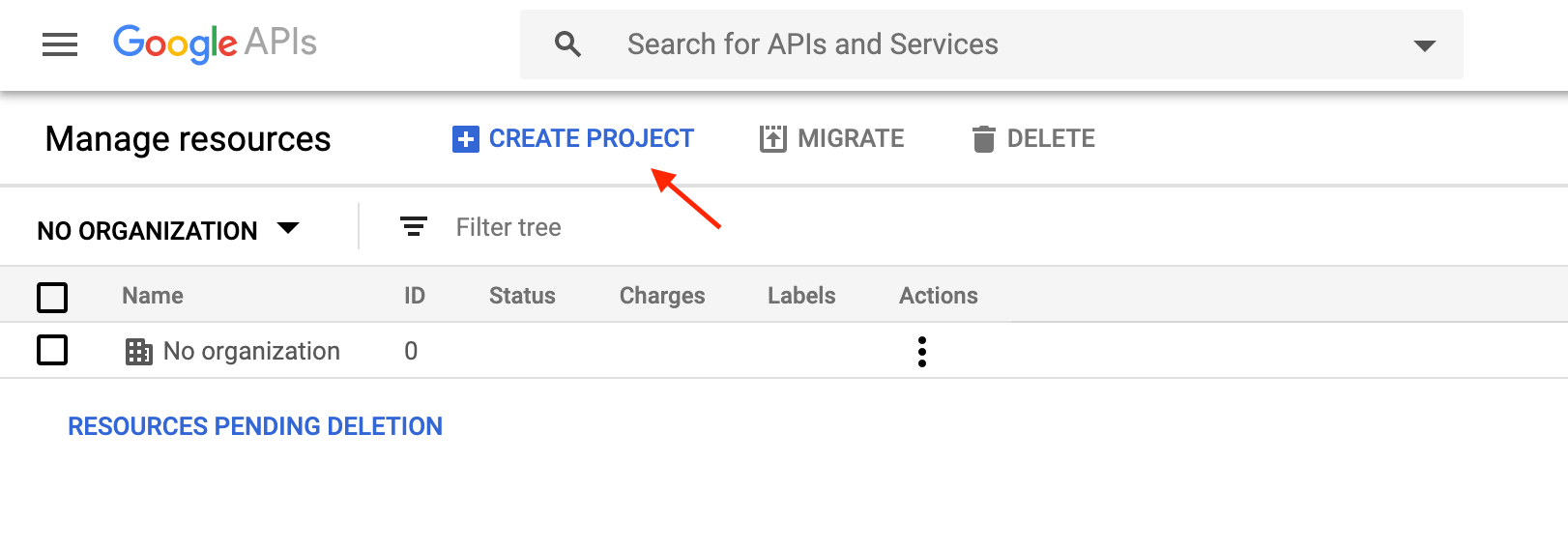Click the MIGRATE button label
The width and height of the screenshot is (1568, 549).
point(851,139)
